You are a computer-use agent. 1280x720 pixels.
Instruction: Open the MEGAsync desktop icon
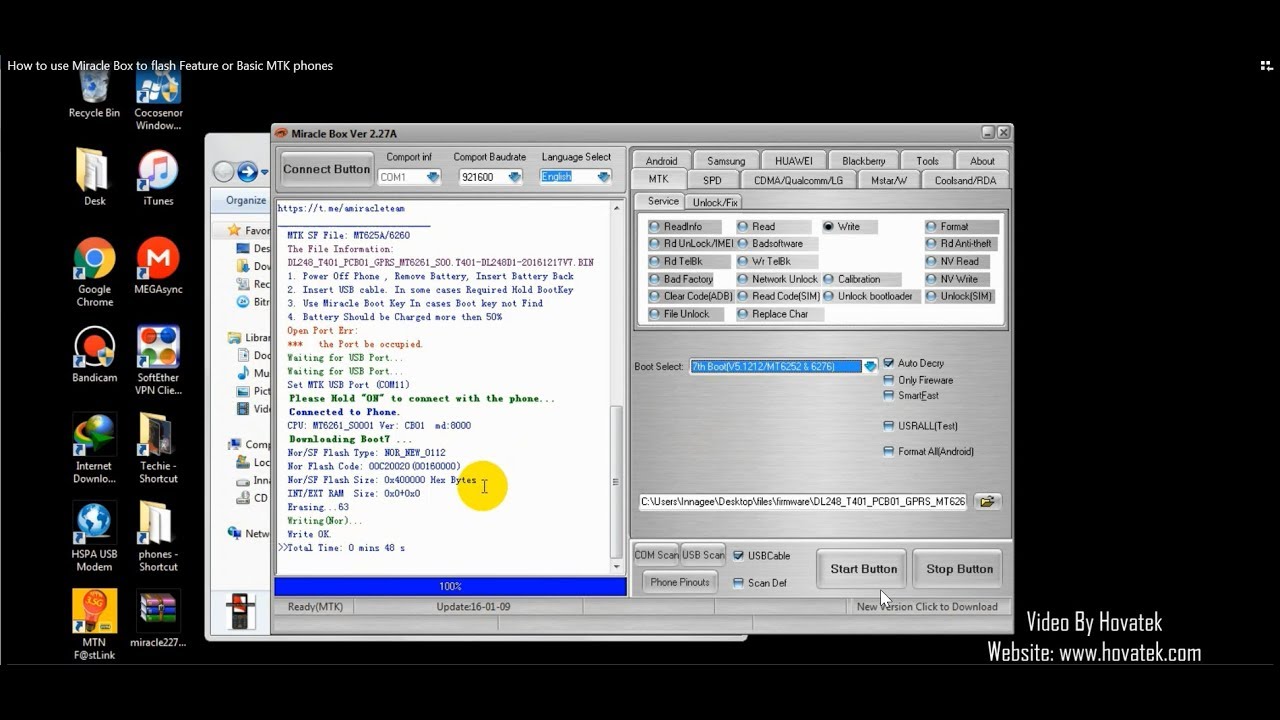[x=158, y=265]
